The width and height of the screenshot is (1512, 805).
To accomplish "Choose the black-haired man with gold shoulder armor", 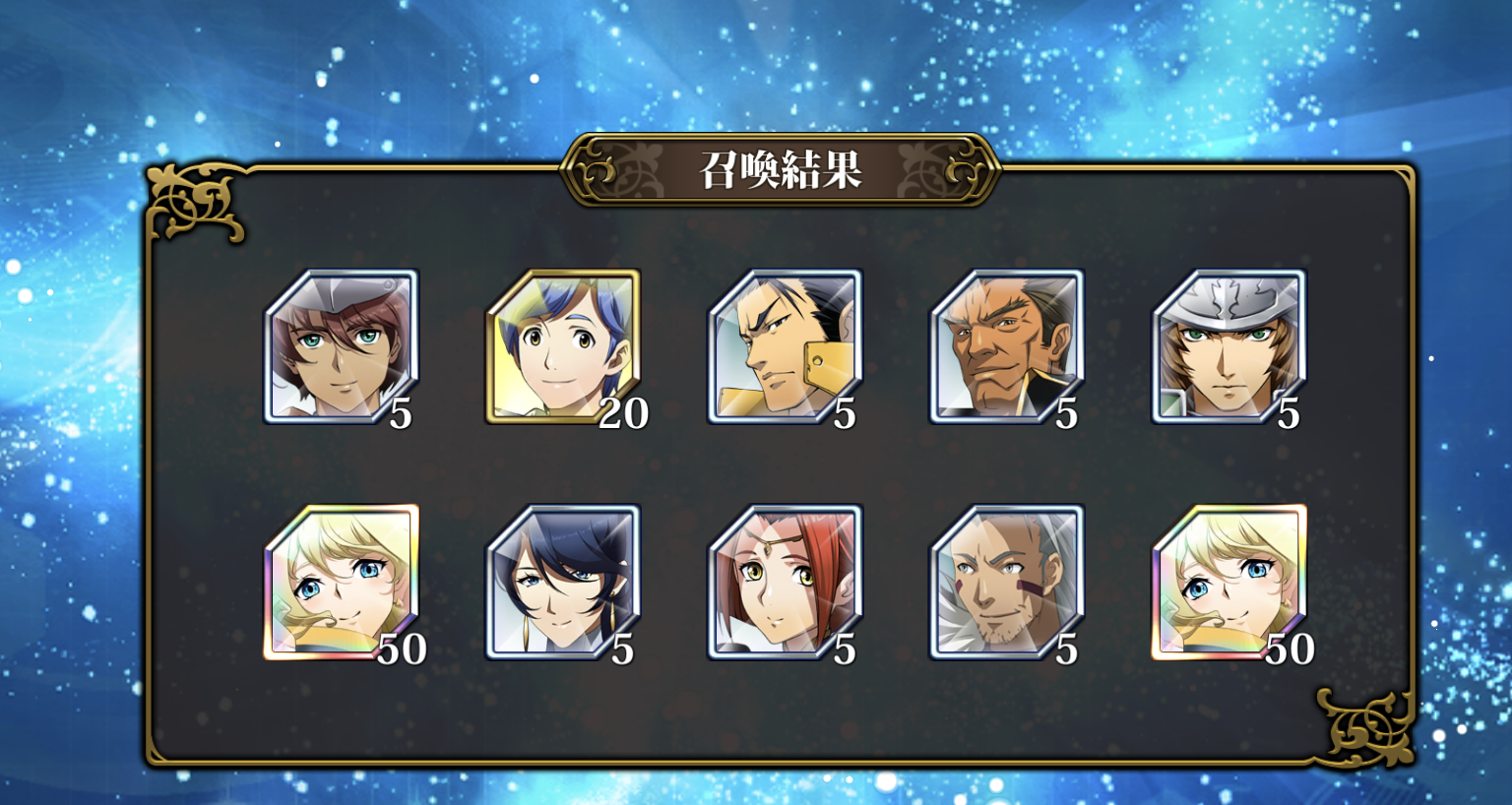I will coord(786,346).
